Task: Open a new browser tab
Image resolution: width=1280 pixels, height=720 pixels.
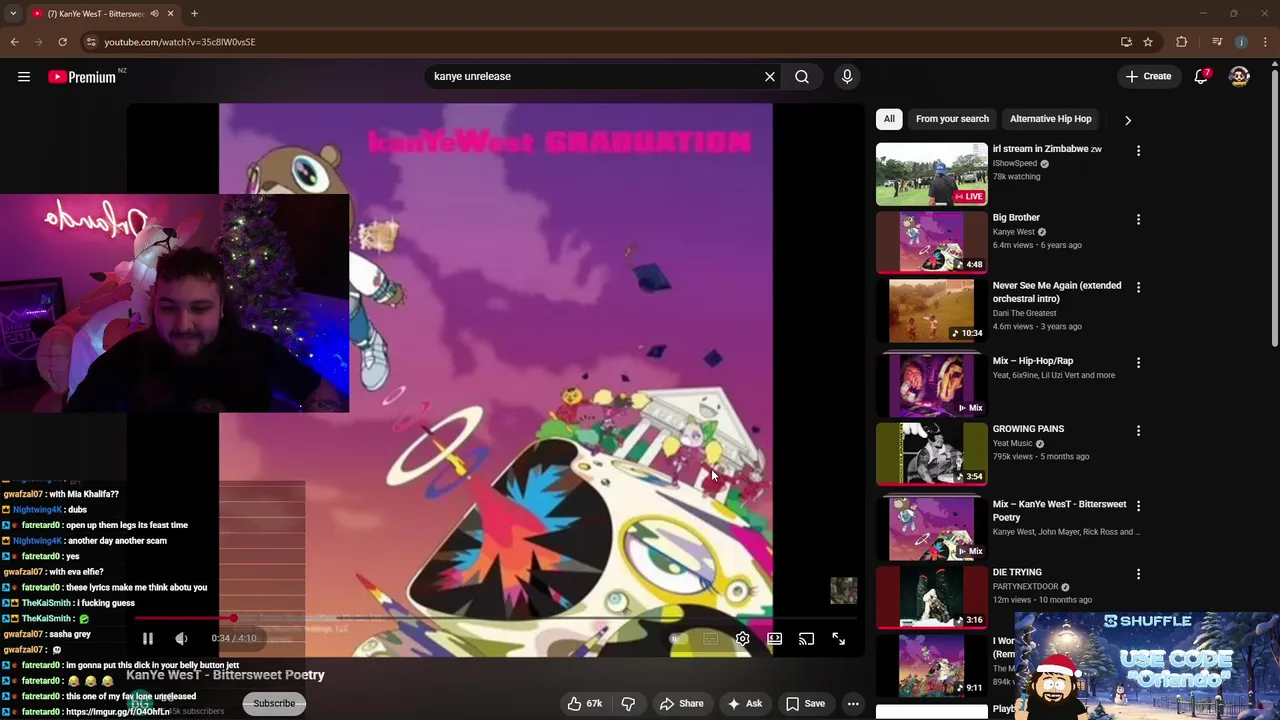Action: (194, 14)
